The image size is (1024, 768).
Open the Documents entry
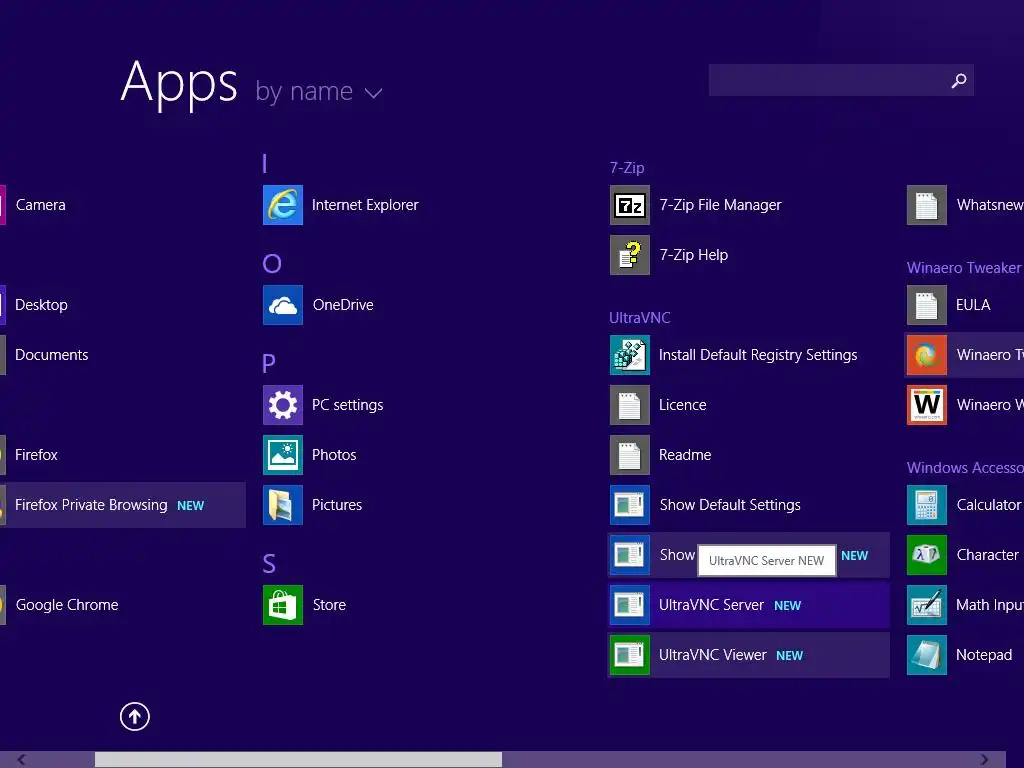(x=44, y=355)
